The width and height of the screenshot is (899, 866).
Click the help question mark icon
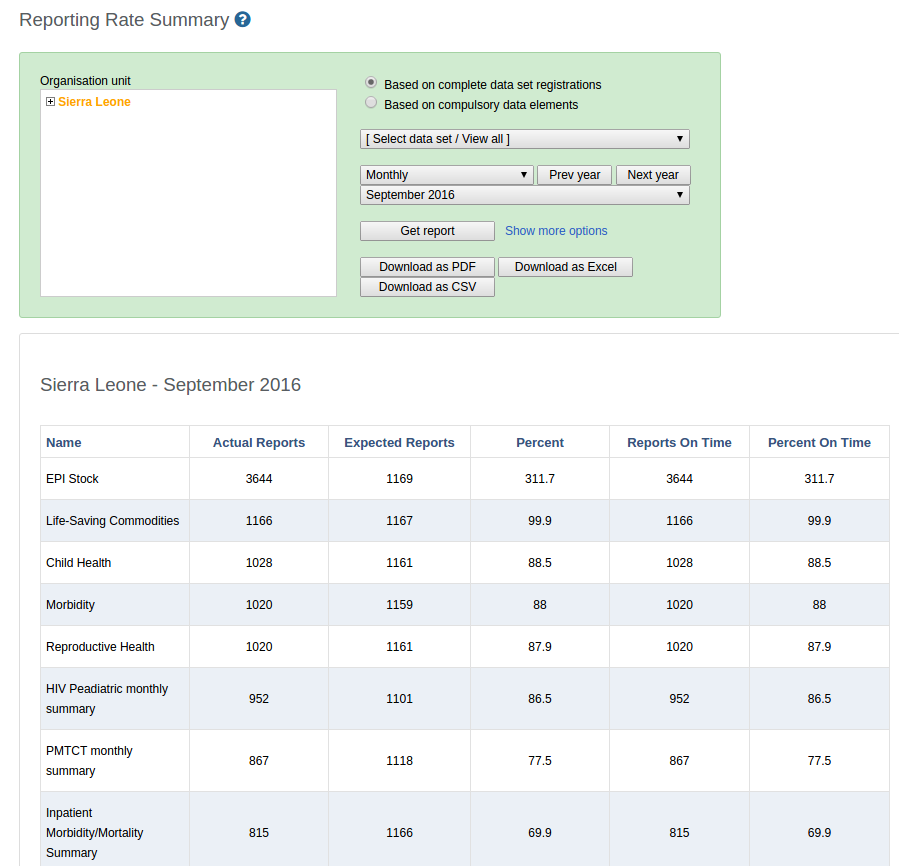[243, 20]
